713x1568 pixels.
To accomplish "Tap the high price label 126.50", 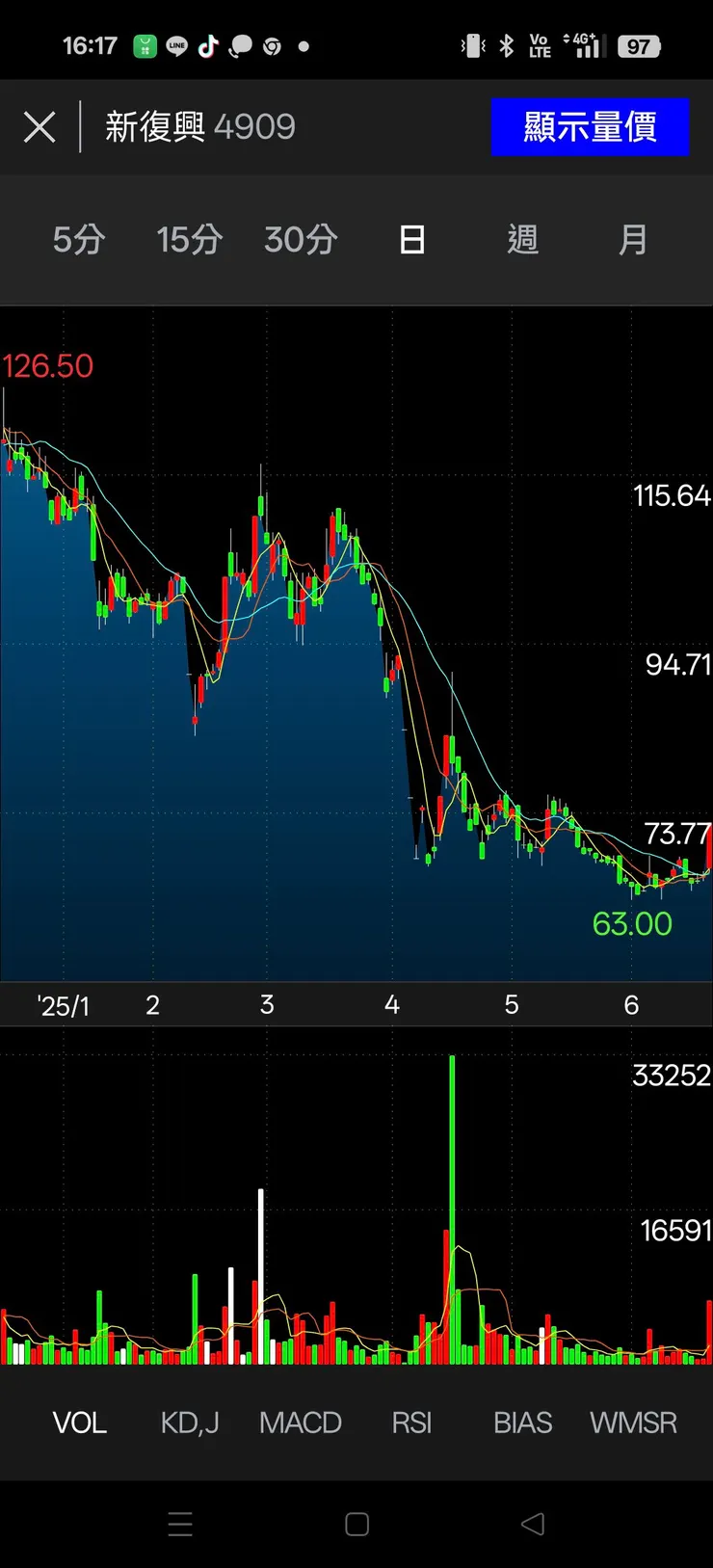I will point(48,366).
